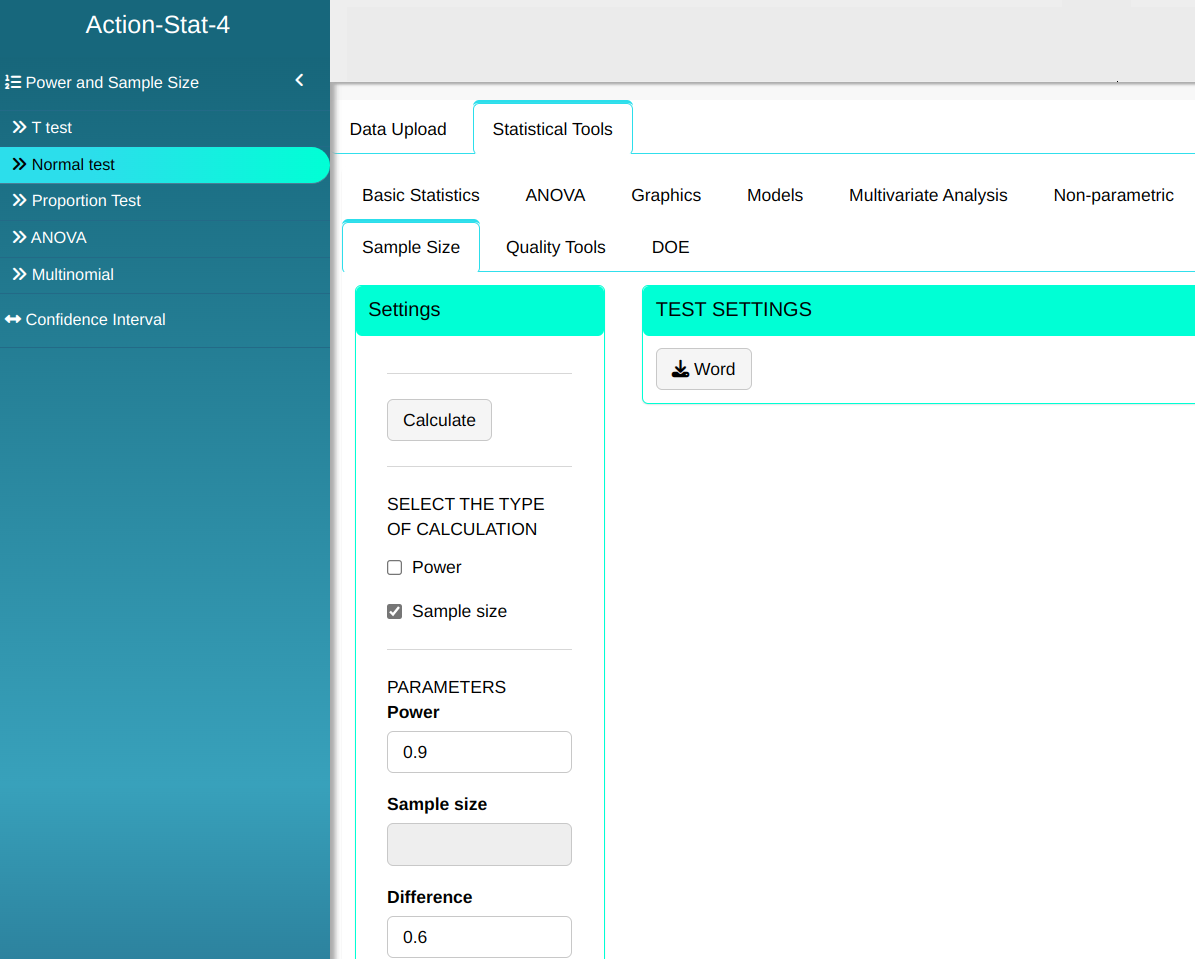Click the download icon on Word button

point(680,370)
